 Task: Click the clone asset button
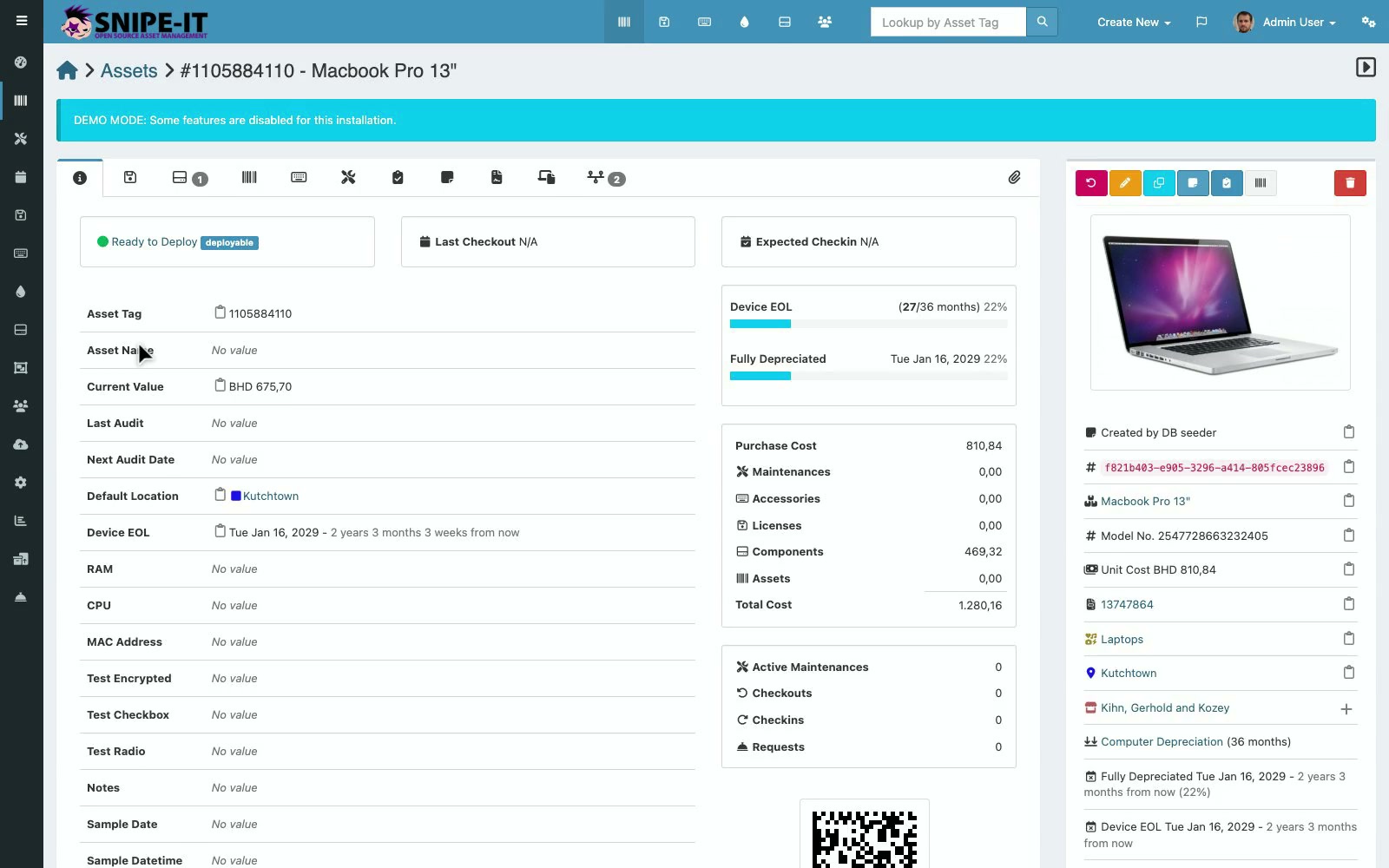pos(1159,183)
